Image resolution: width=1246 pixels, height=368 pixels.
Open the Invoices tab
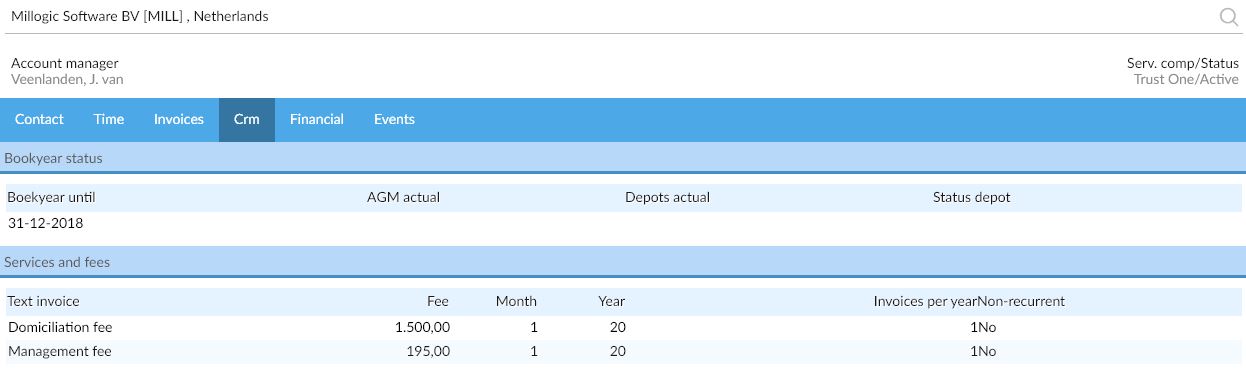(x=179, y=119)
